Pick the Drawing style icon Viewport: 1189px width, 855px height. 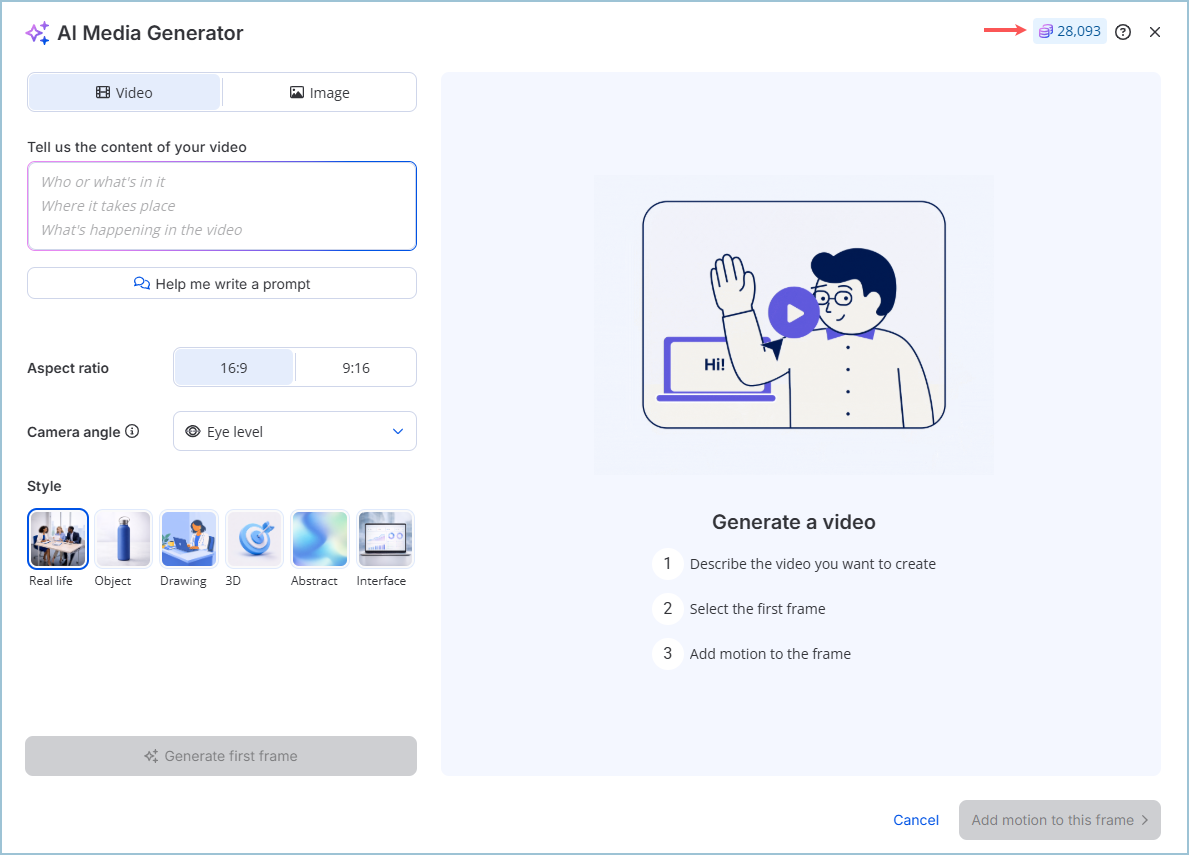tap(189, 539)
